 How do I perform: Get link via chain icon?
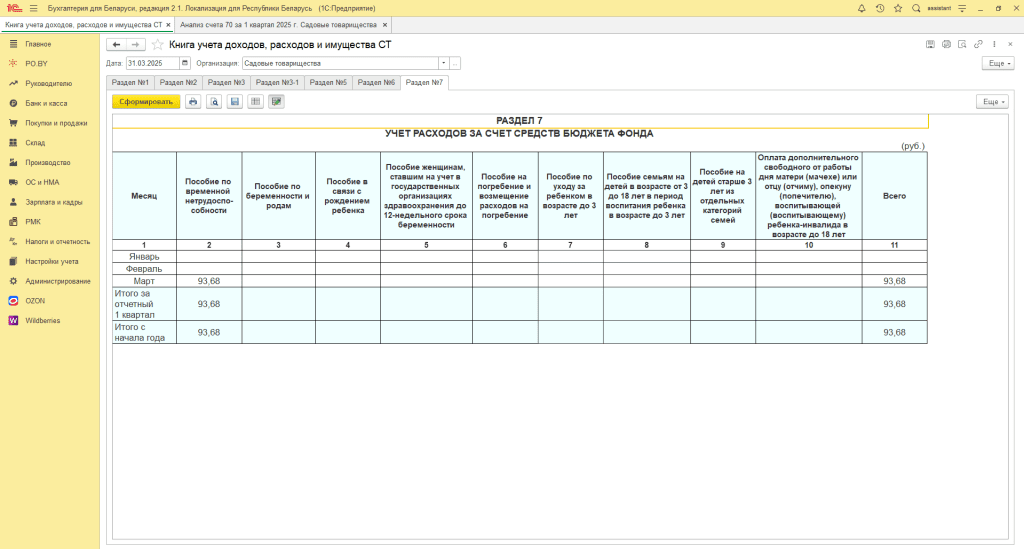978,44
